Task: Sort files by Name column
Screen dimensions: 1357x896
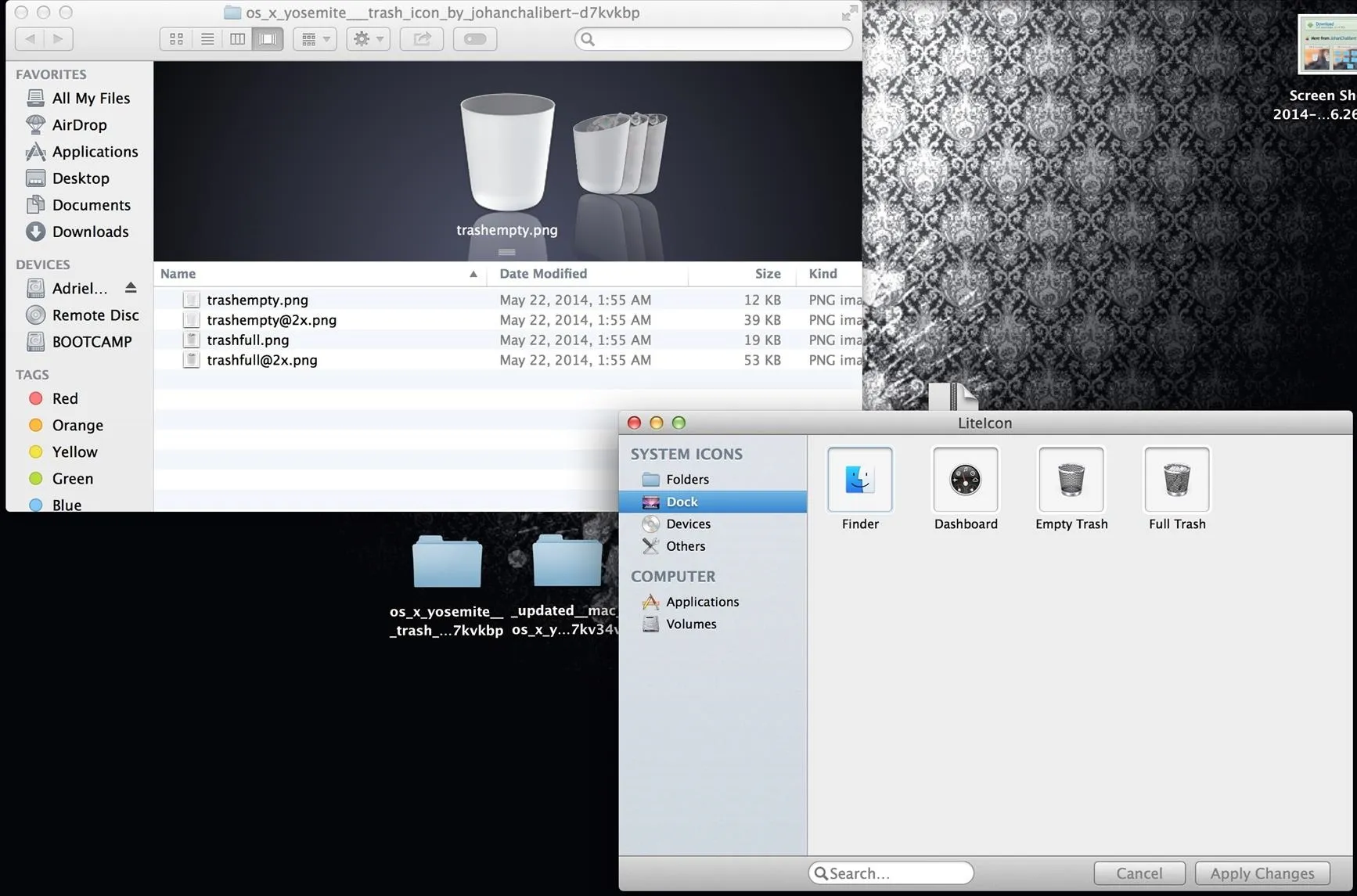Action: [319, 273]
